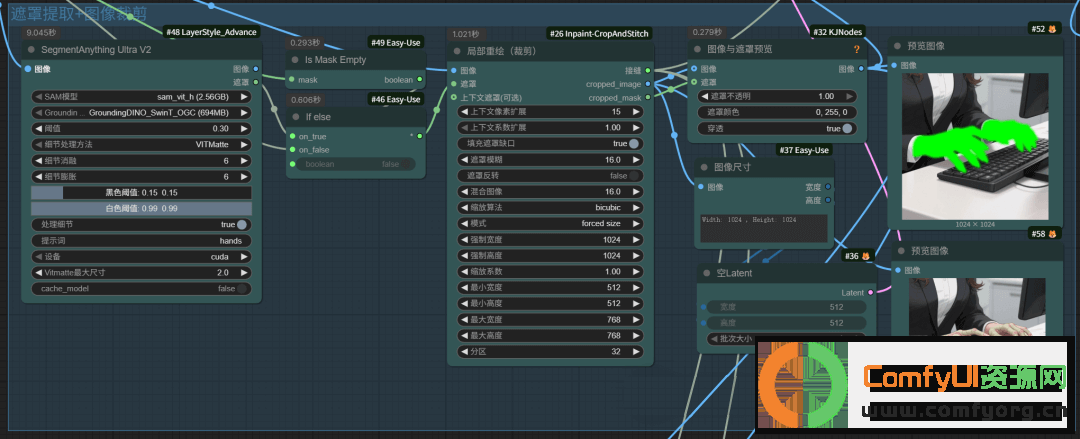
Task: Open the orange question mark help on 图像与遮罩预览
Action: [x=856, y=50]
